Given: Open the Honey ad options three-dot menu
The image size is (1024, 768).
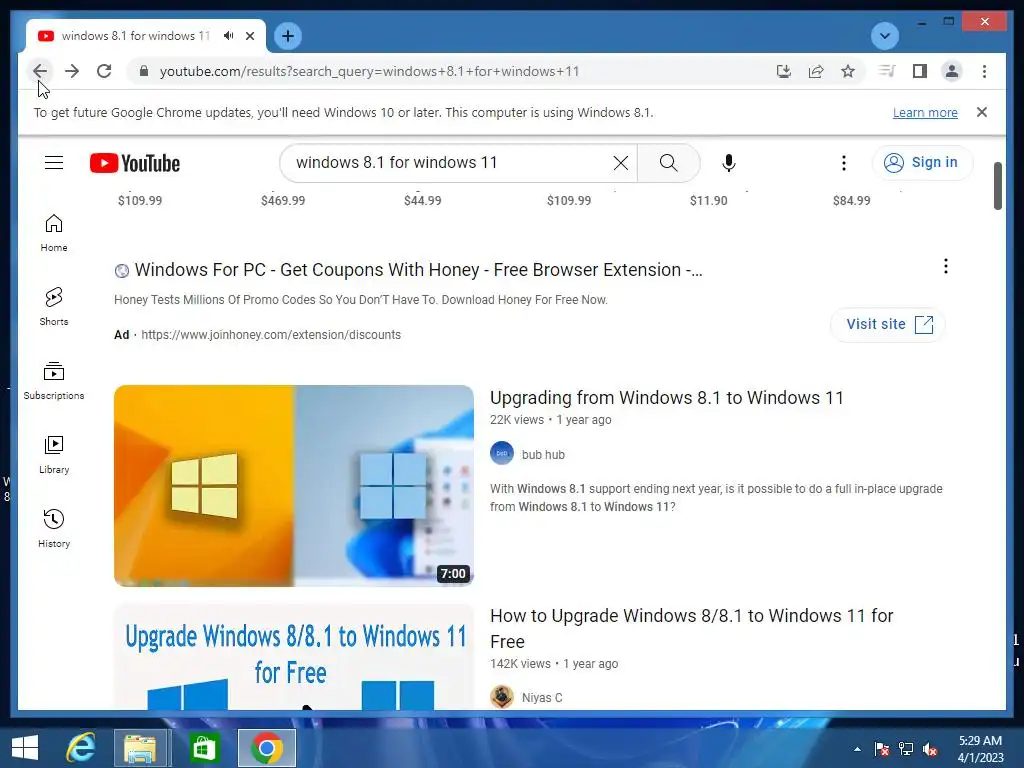Looking at the screenshot, I should 946,266.
